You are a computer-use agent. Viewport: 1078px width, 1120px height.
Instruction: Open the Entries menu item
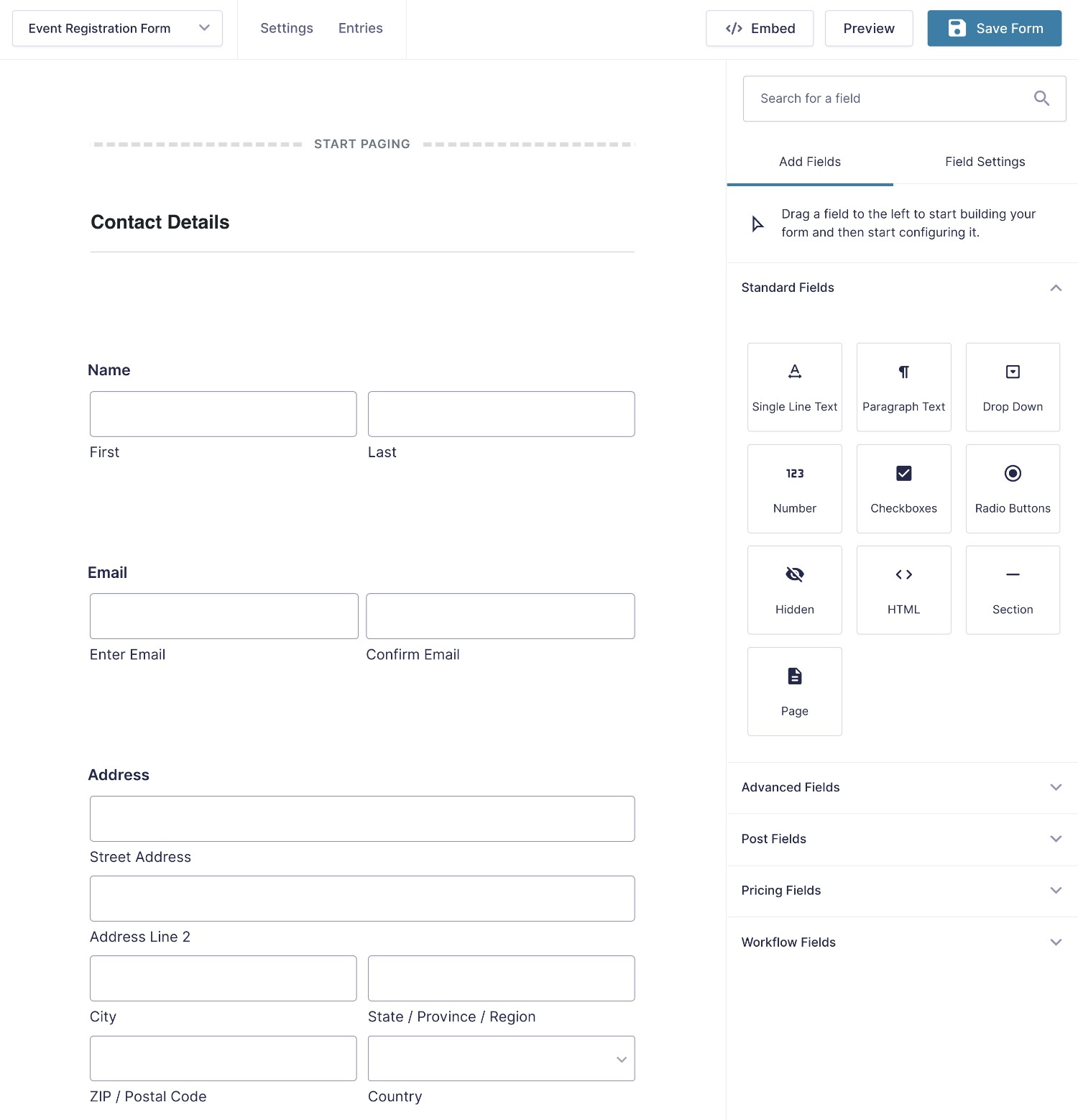[x=360, y=28]
